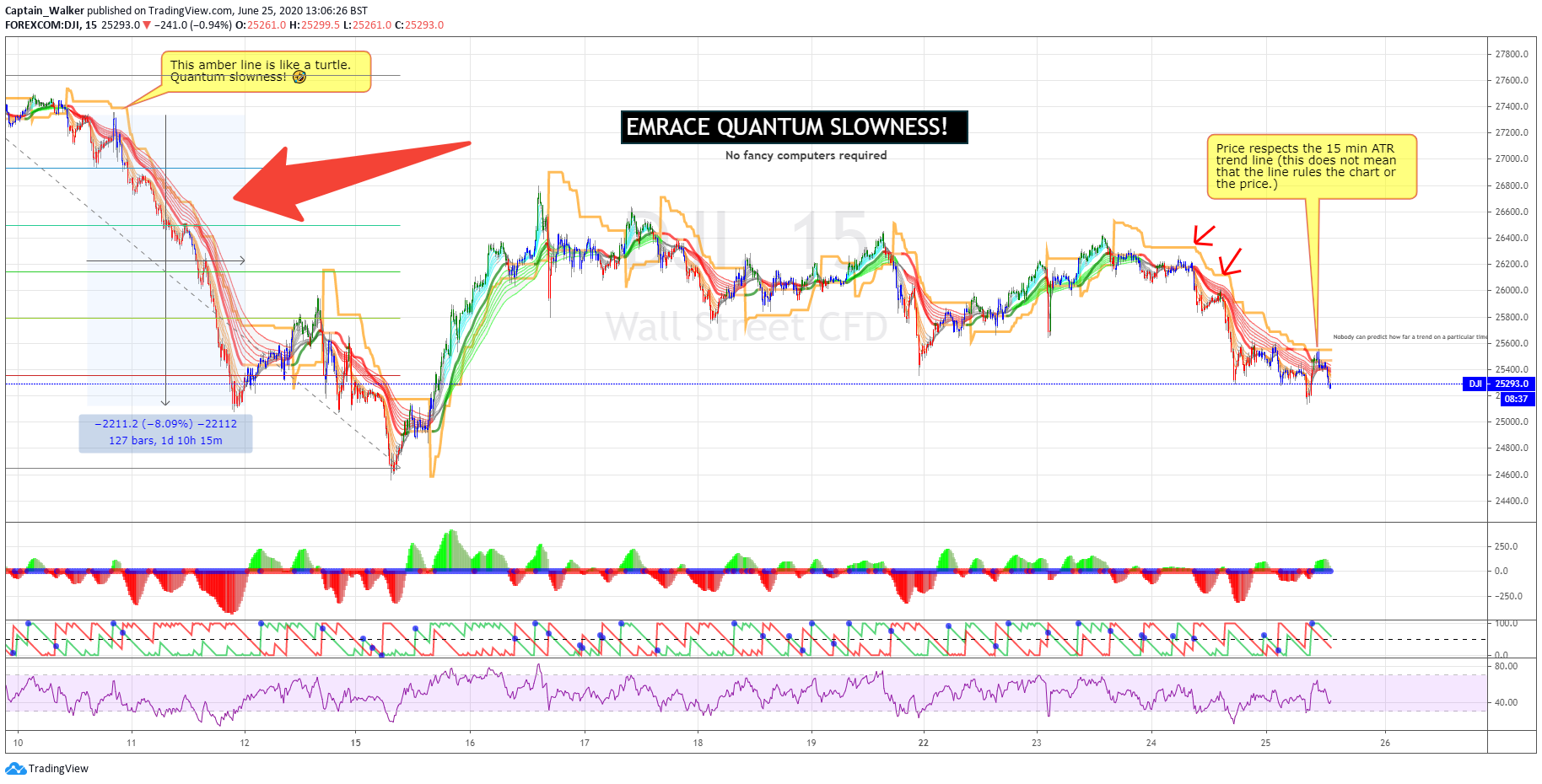
Task: Click the 'No fancy computers required' caption
Action: click(x=806, y=155)
